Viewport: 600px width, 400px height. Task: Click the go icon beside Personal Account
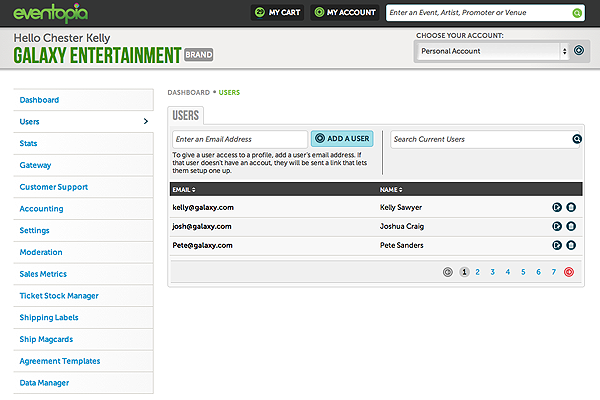coord(579,51)
